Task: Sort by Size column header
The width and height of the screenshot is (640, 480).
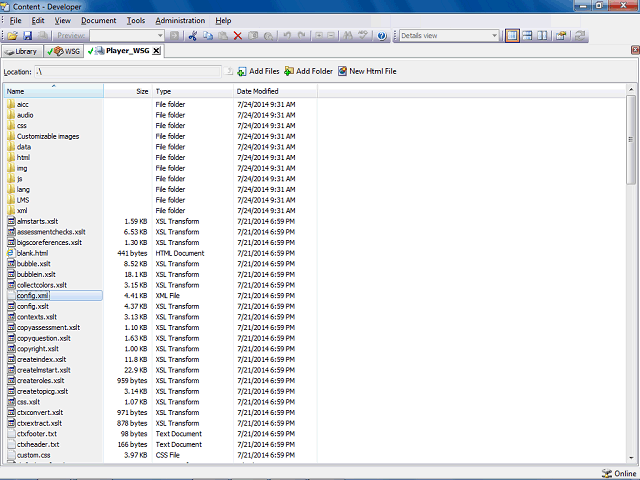Action: click(x=128, y=91)
